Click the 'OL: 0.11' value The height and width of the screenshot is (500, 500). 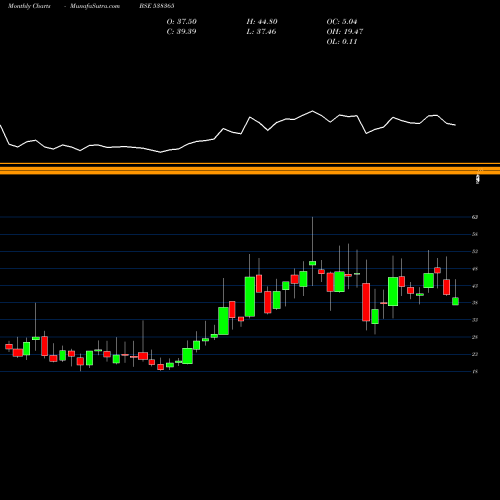[342, 42]
